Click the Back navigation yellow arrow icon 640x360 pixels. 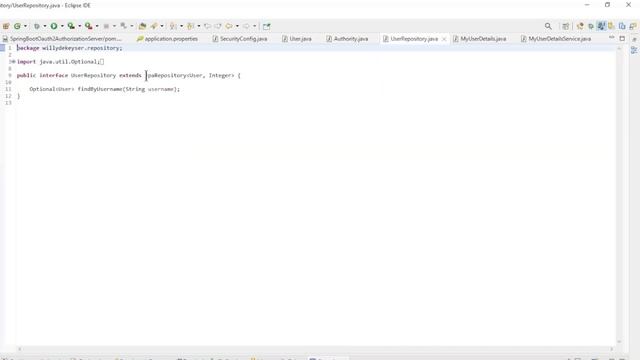(229, 26)
